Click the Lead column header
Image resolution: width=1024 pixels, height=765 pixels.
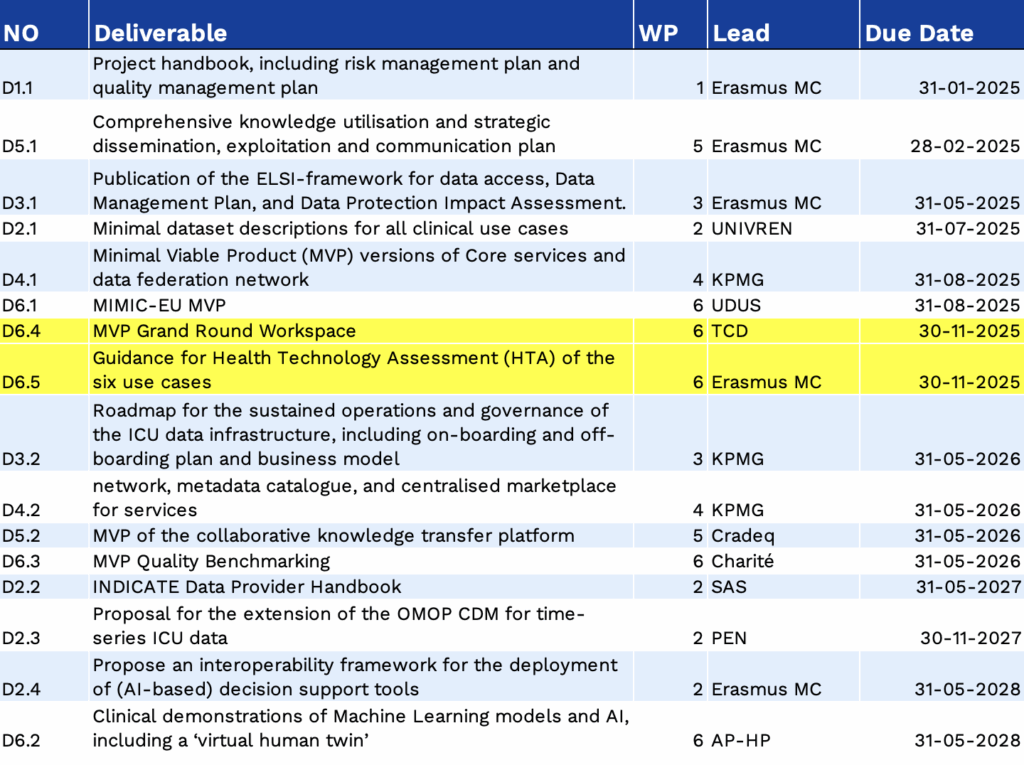point(741,33)
